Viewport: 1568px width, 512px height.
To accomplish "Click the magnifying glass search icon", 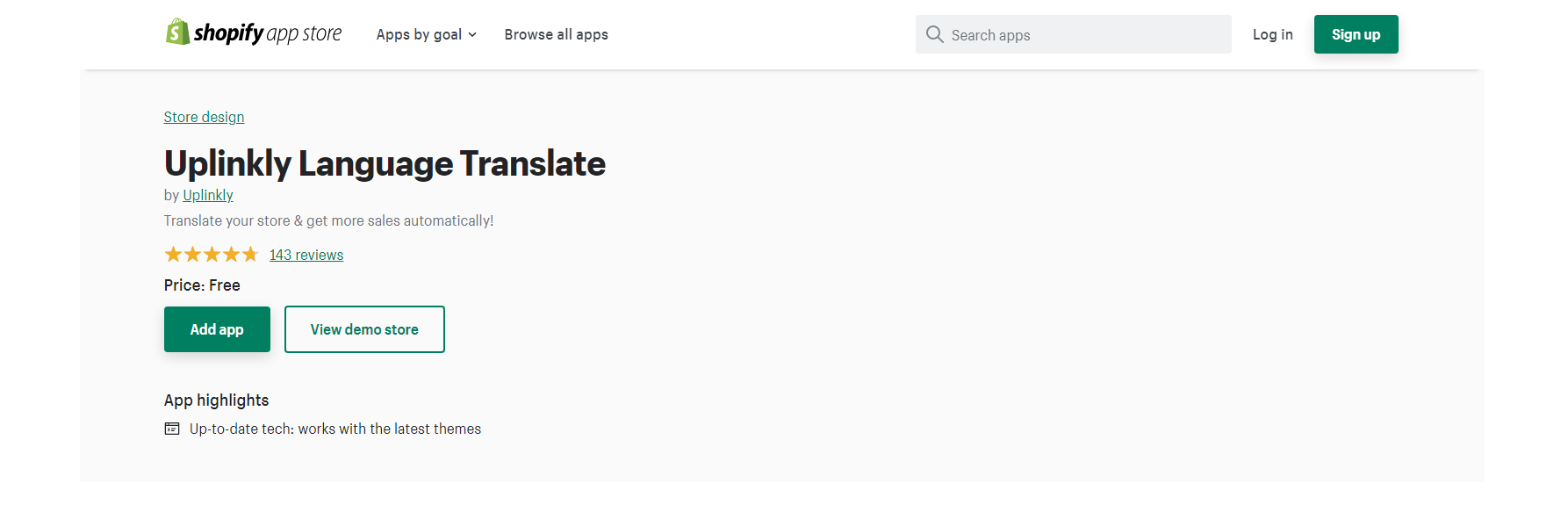I will coord(935,34).
